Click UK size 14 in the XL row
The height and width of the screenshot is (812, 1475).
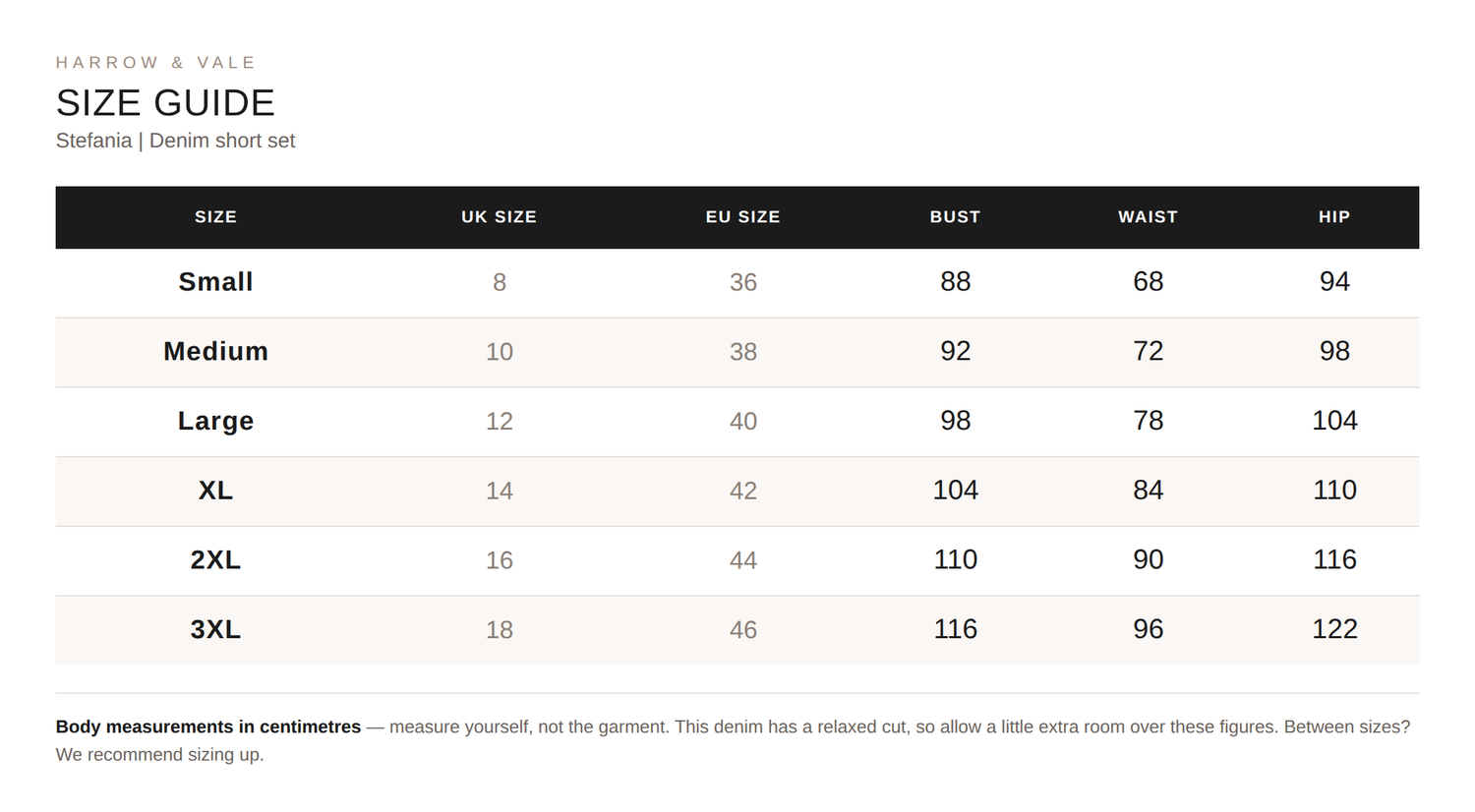pos(499,491)
